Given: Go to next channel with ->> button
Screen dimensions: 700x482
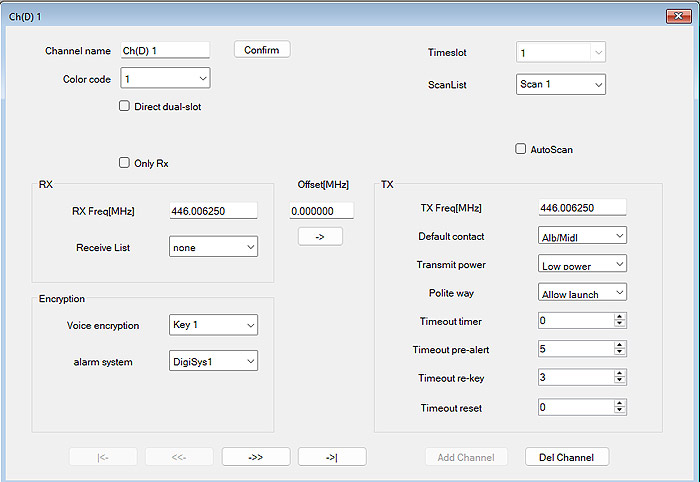Looking at the screenshot, I should click(x=256, y=457).
